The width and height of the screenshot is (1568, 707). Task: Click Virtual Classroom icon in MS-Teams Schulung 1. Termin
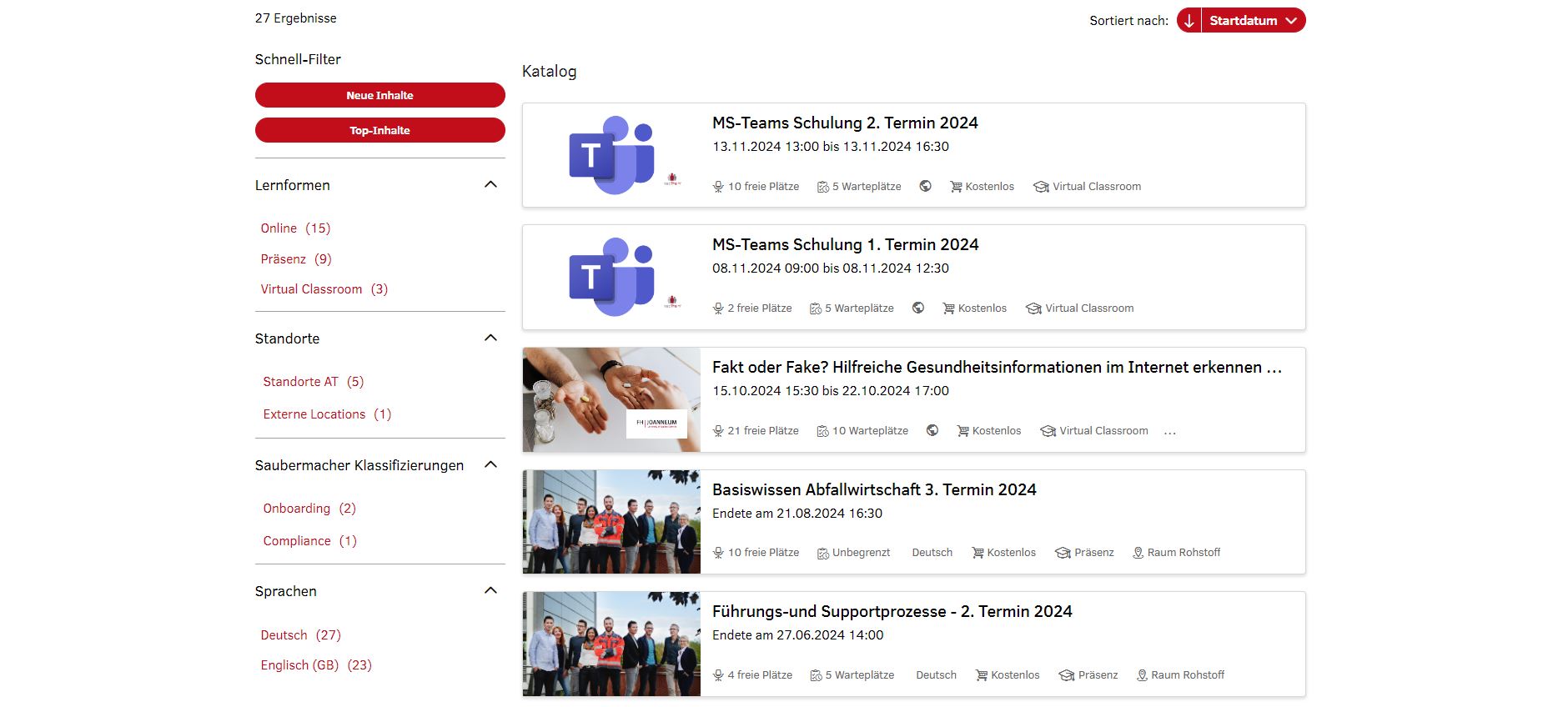pos(1033,308)
